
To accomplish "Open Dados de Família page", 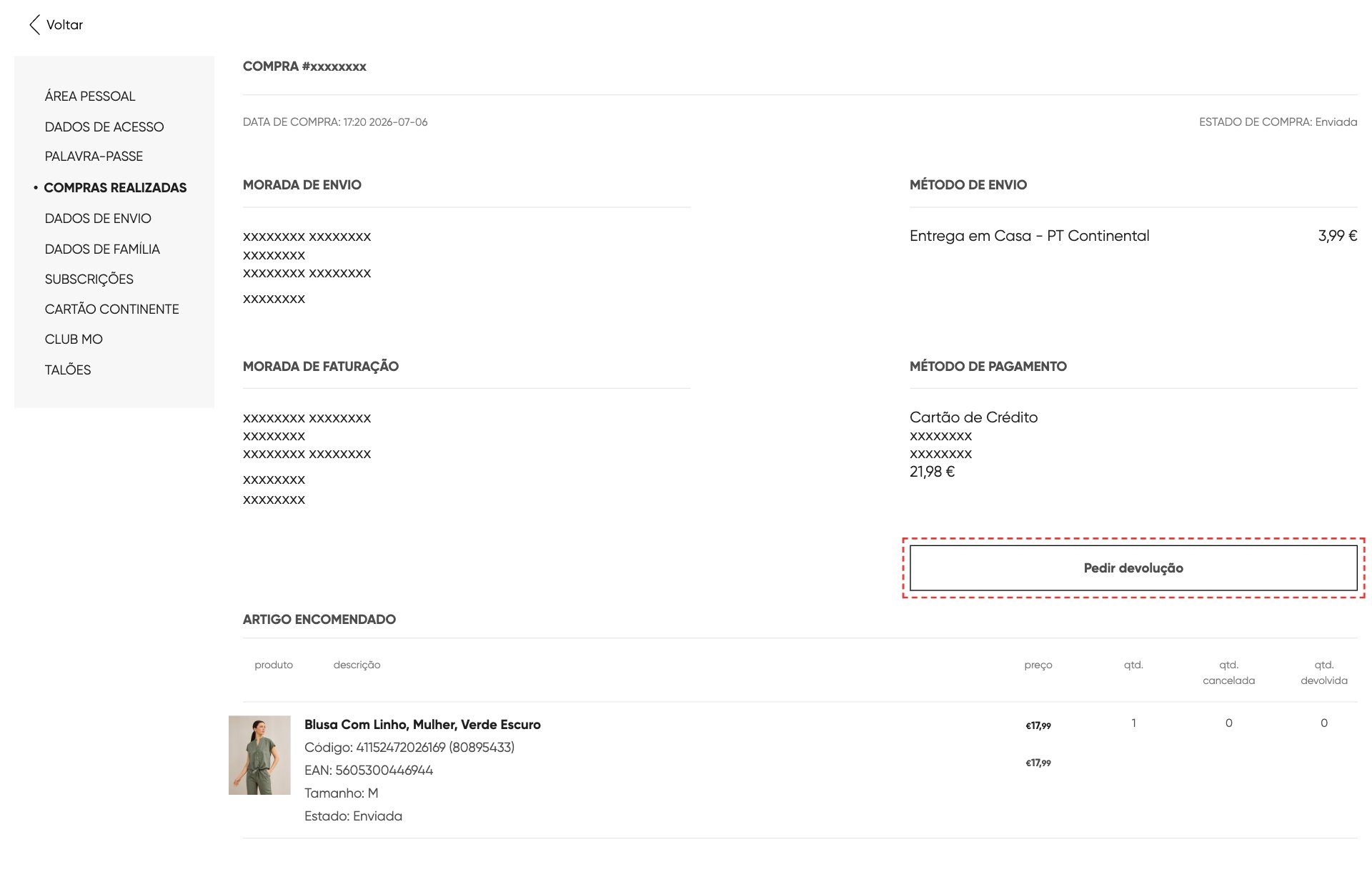I will [102, 249].
